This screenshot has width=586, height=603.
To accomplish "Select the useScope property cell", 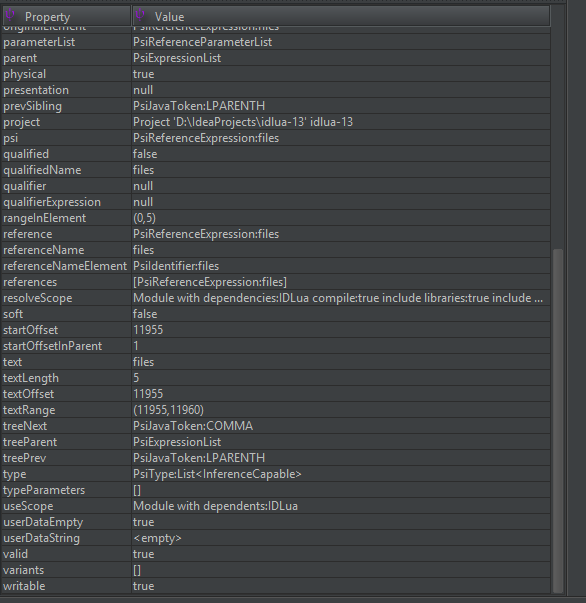I will pos(66,506).
